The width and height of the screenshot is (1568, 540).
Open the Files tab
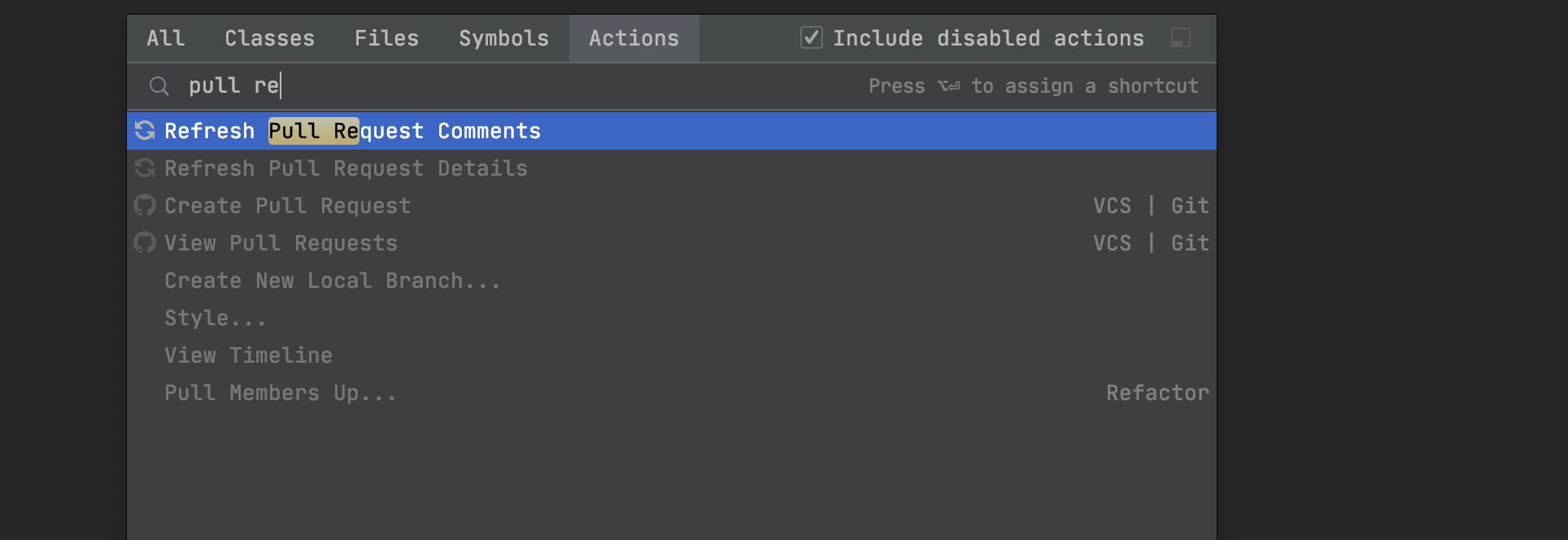tap(387, 38)
